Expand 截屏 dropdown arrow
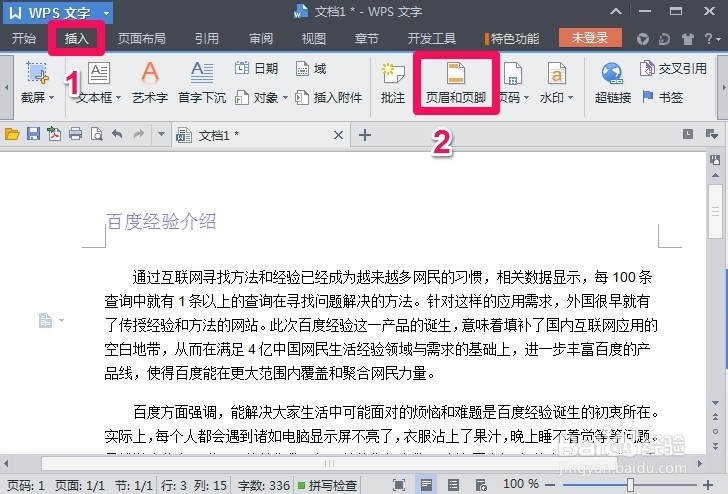Screen dimensions: 728x494 (51, 98)
